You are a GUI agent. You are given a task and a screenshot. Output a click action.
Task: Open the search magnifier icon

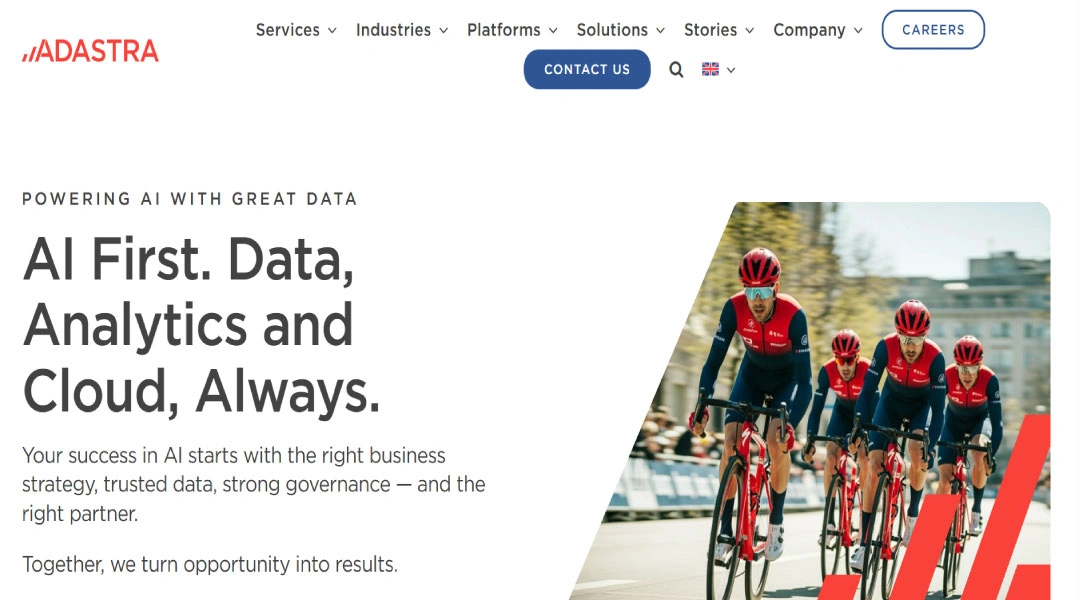click(676, 70)
